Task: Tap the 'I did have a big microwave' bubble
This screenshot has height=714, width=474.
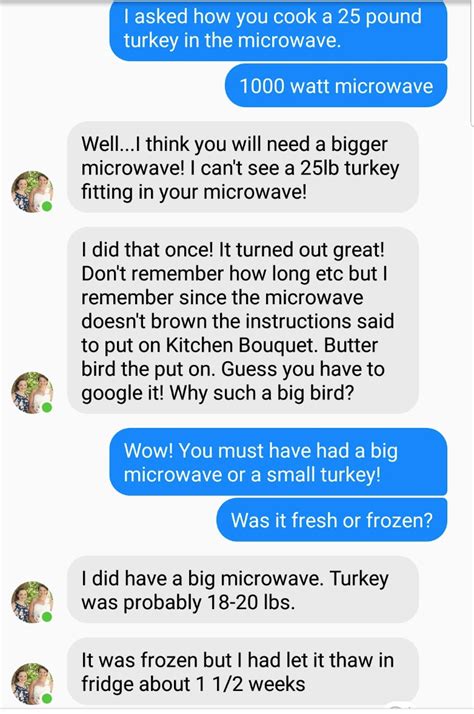Action: (243, 590)
